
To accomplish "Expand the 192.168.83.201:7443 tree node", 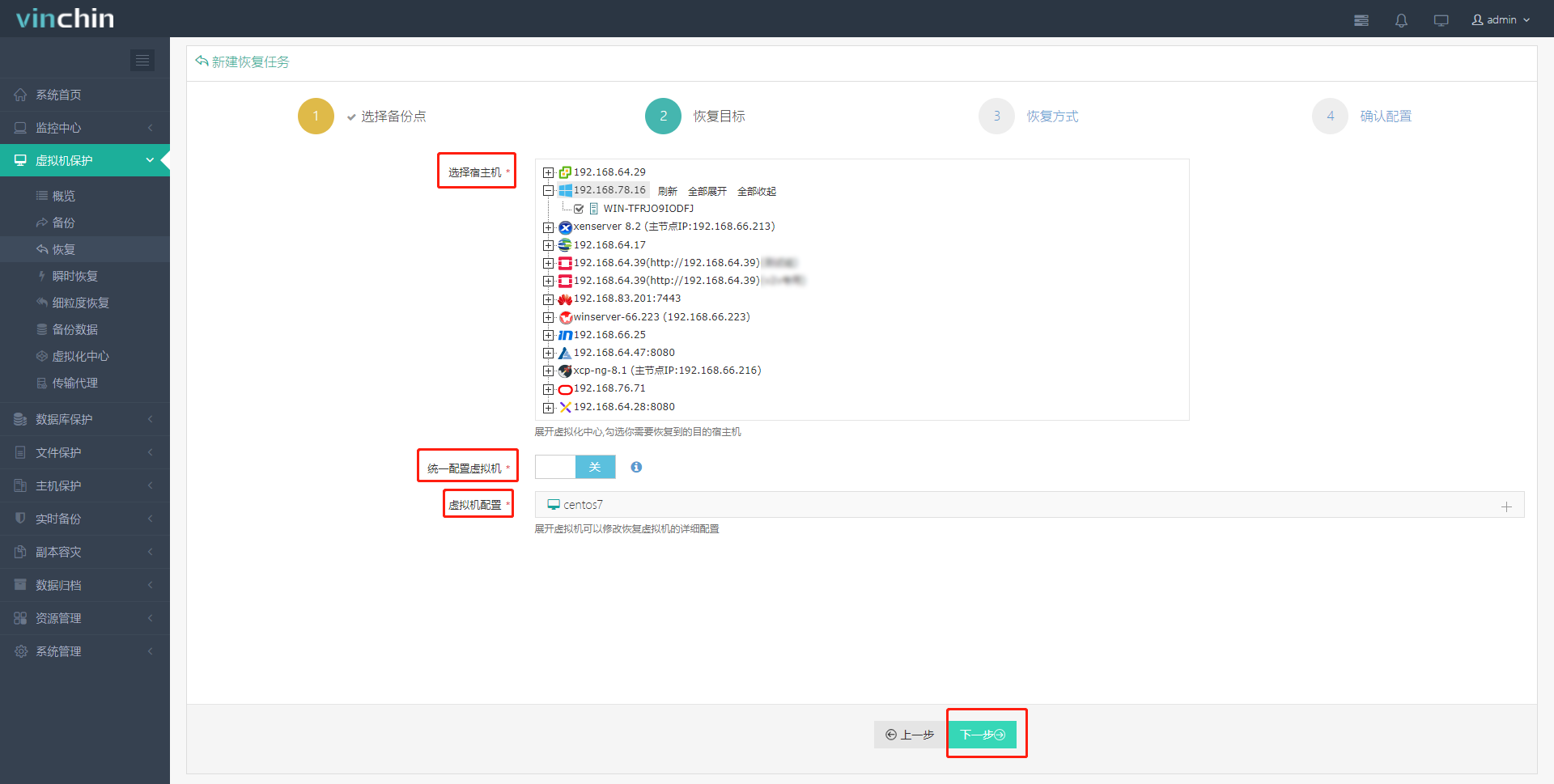I will point(549,299).
